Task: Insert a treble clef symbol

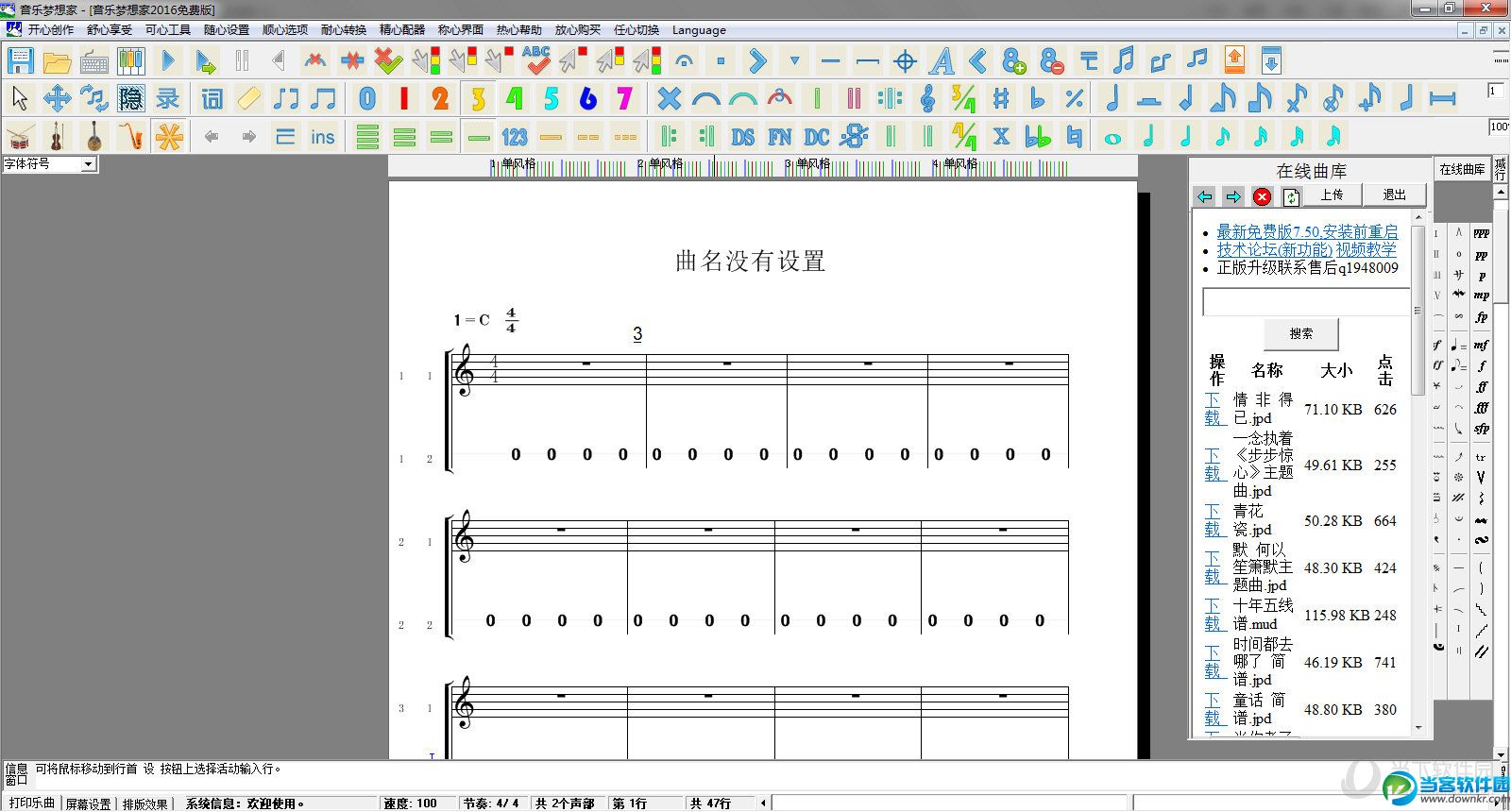Action: coord(927,98)
